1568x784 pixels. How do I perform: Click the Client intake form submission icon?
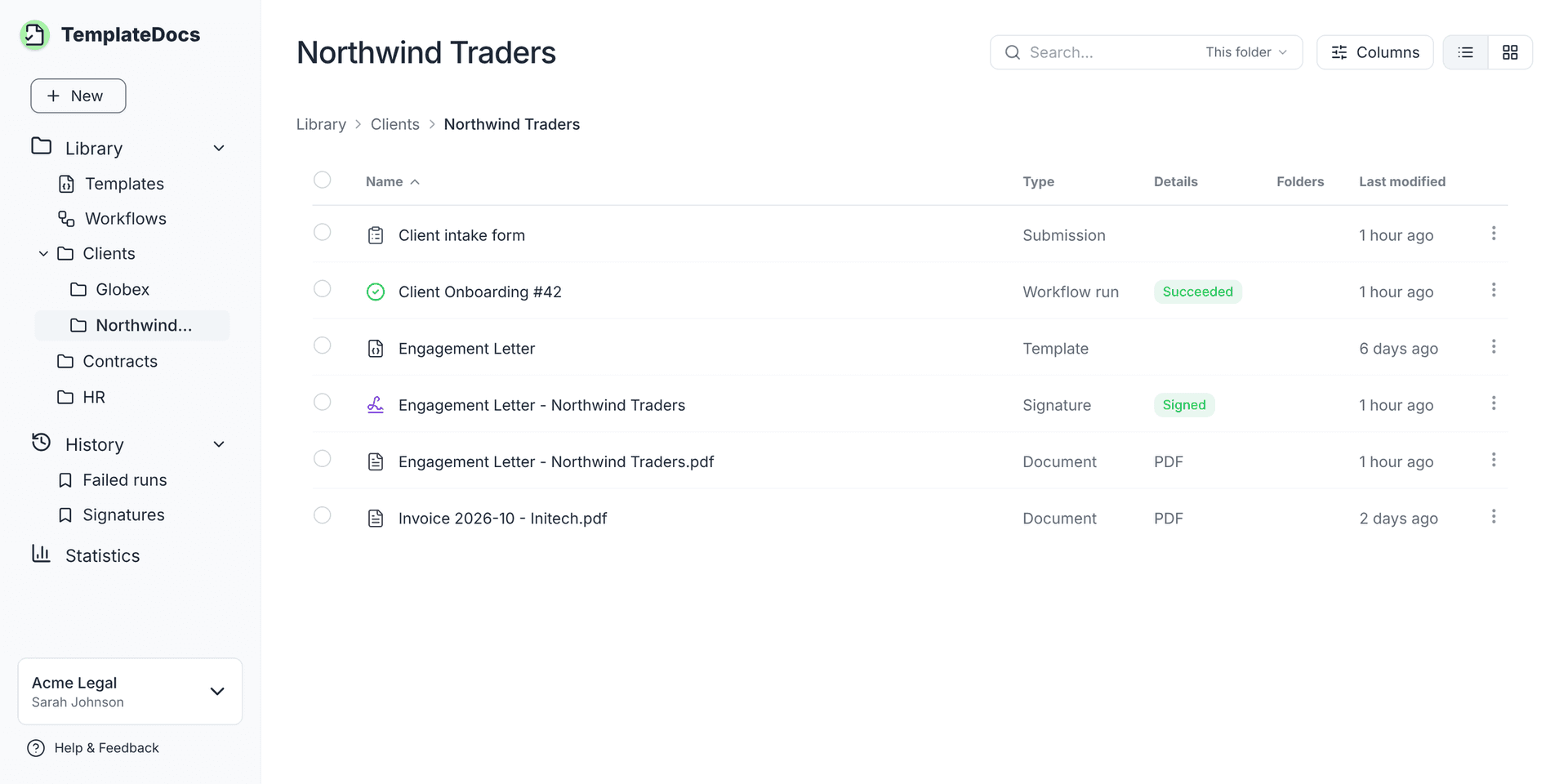(376, 235)
